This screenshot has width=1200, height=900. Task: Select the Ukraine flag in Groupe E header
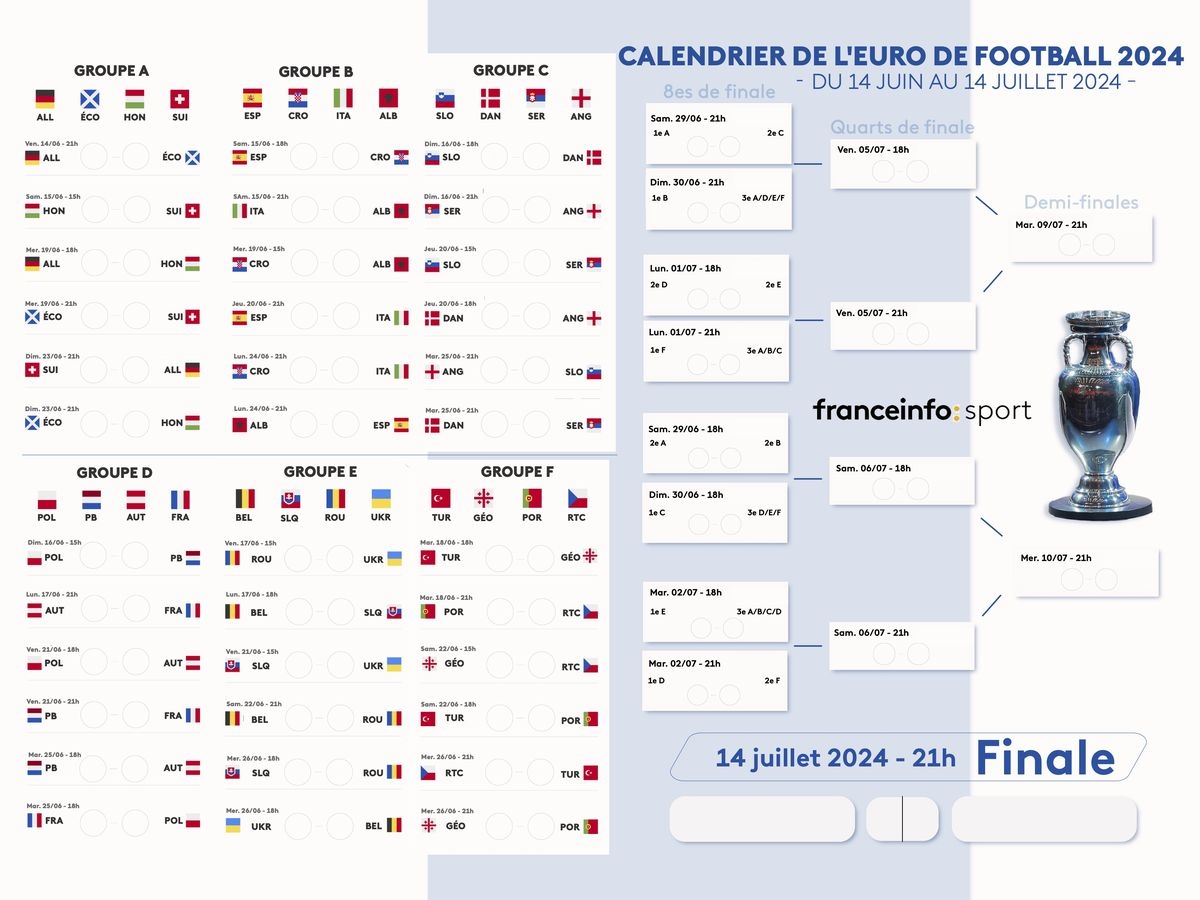click(x=381, y=498)
